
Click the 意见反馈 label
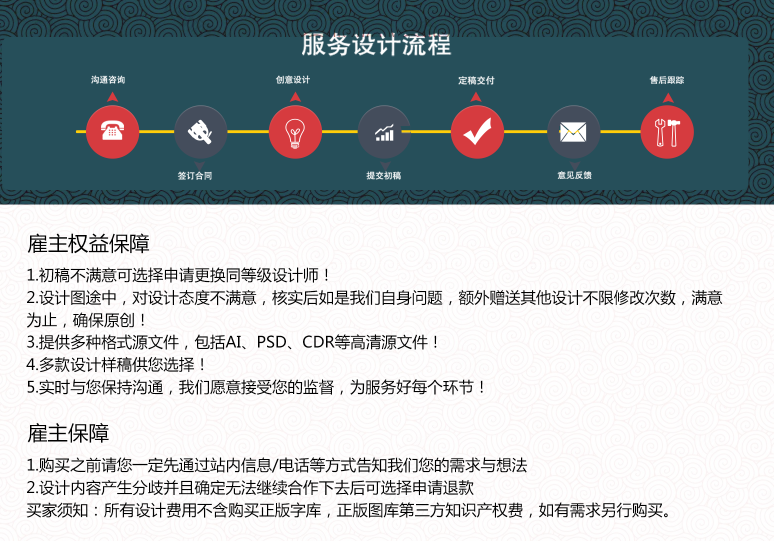pos(575,175)
